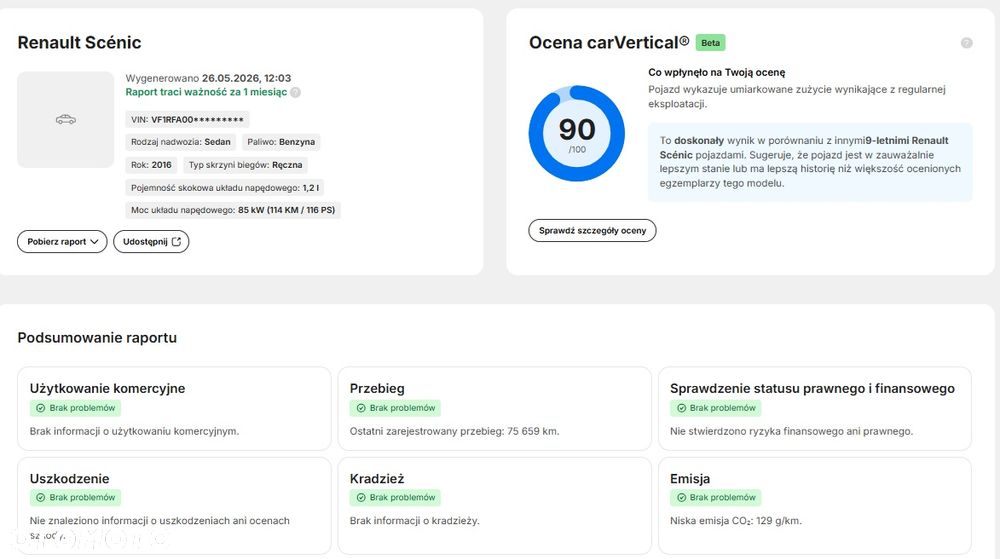The width and height of the screenshot is (1000, 559).
Task: Click 'Ostatni zarejestrowany przebieg: 75 659 km' text
Action: tap(454, 432)
